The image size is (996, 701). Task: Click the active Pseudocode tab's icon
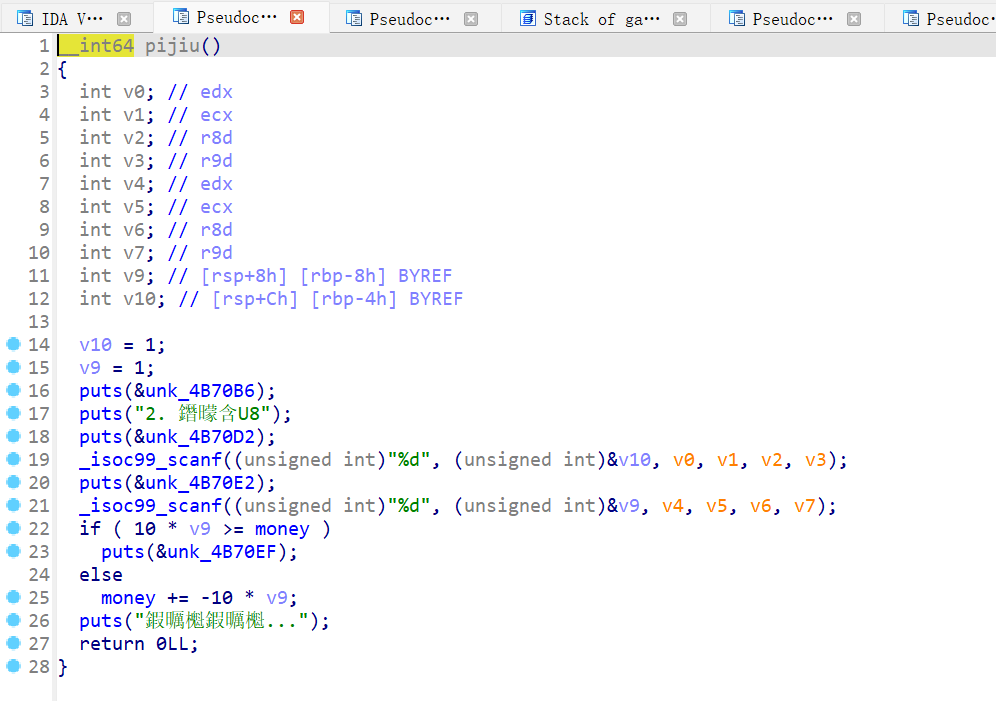tap(181, 17)
